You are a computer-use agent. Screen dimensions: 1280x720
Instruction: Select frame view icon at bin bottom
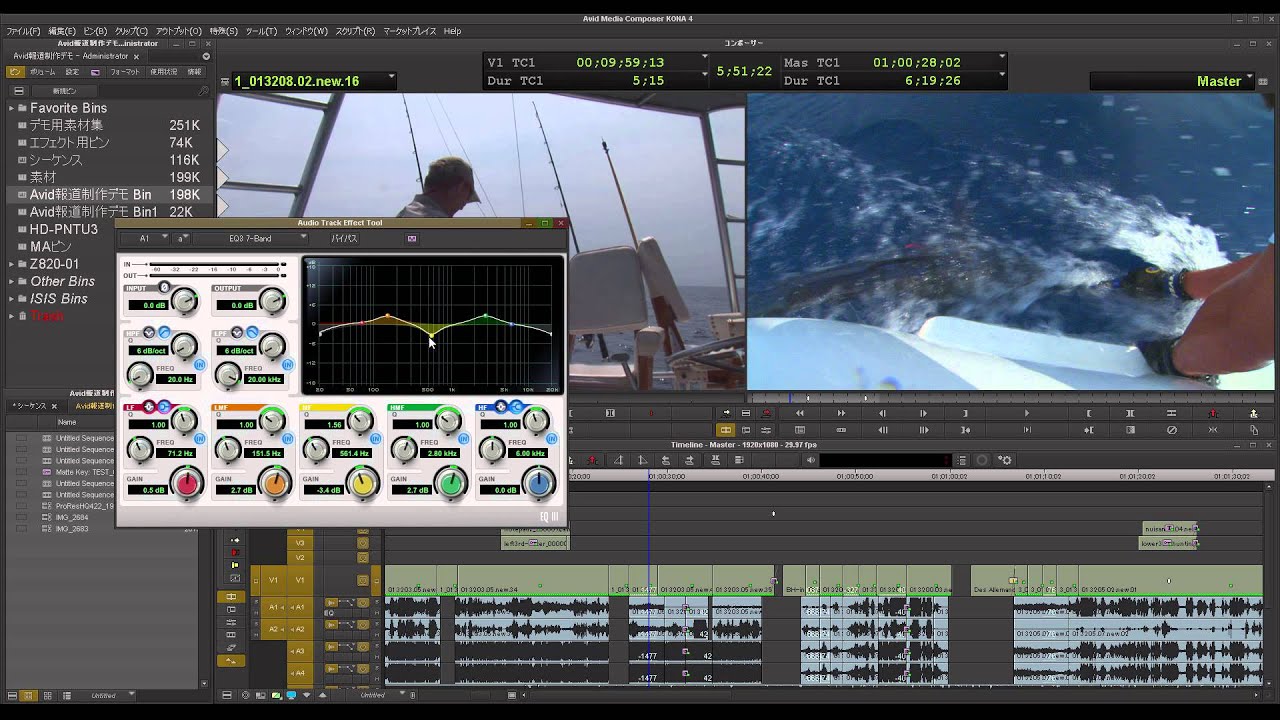tap(48, 696)
